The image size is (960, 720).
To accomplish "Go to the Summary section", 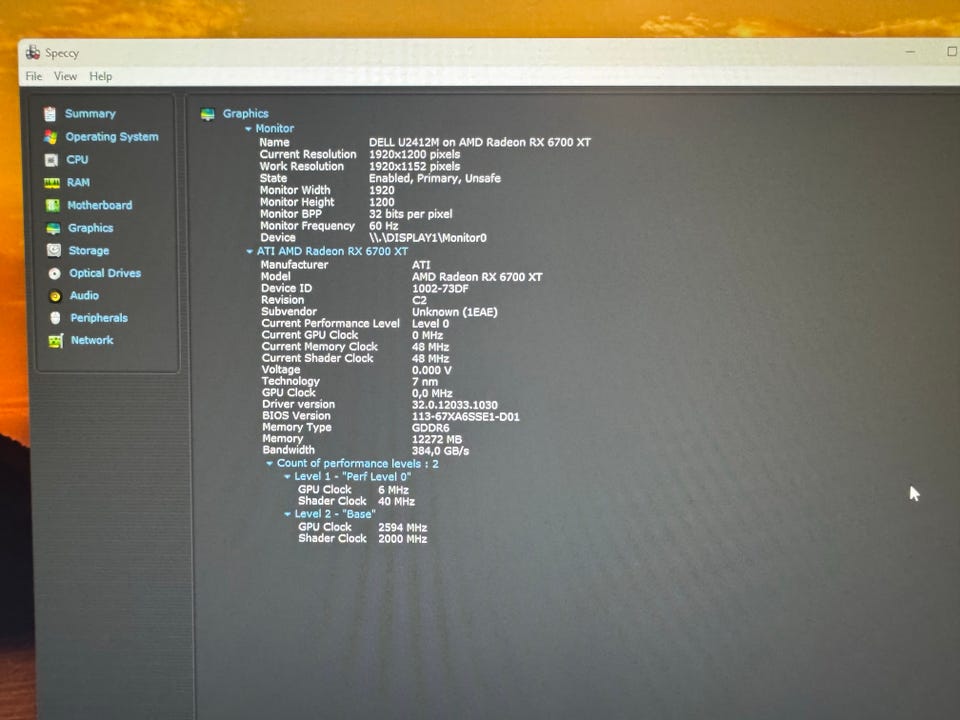I will [x=90, y=114].
